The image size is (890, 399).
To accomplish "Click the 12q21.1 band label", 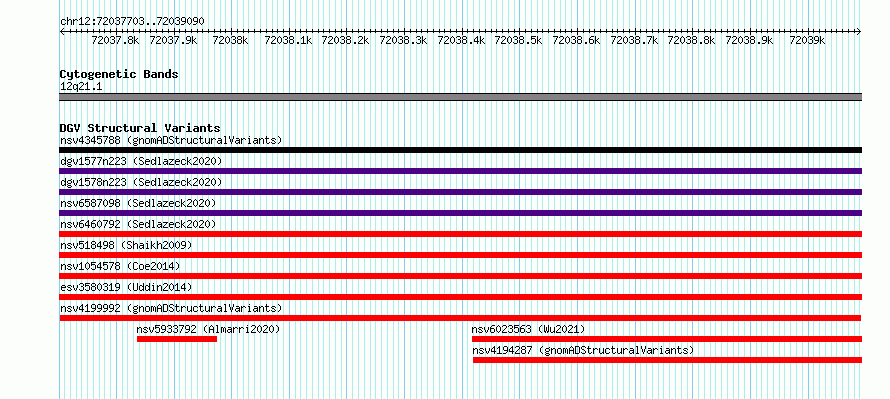I will pyautogui.click(x=81, y=87).
